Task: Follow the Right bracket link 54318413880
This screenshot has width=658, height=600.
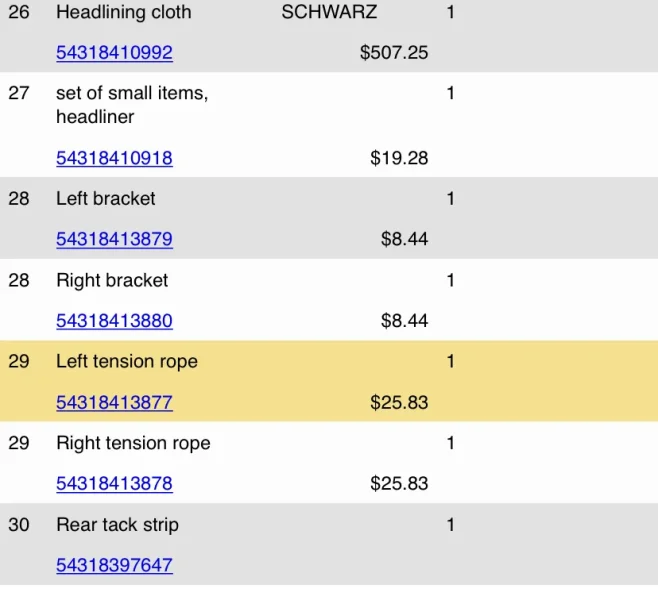Action: pyautogui.click(x=114, y=321)
